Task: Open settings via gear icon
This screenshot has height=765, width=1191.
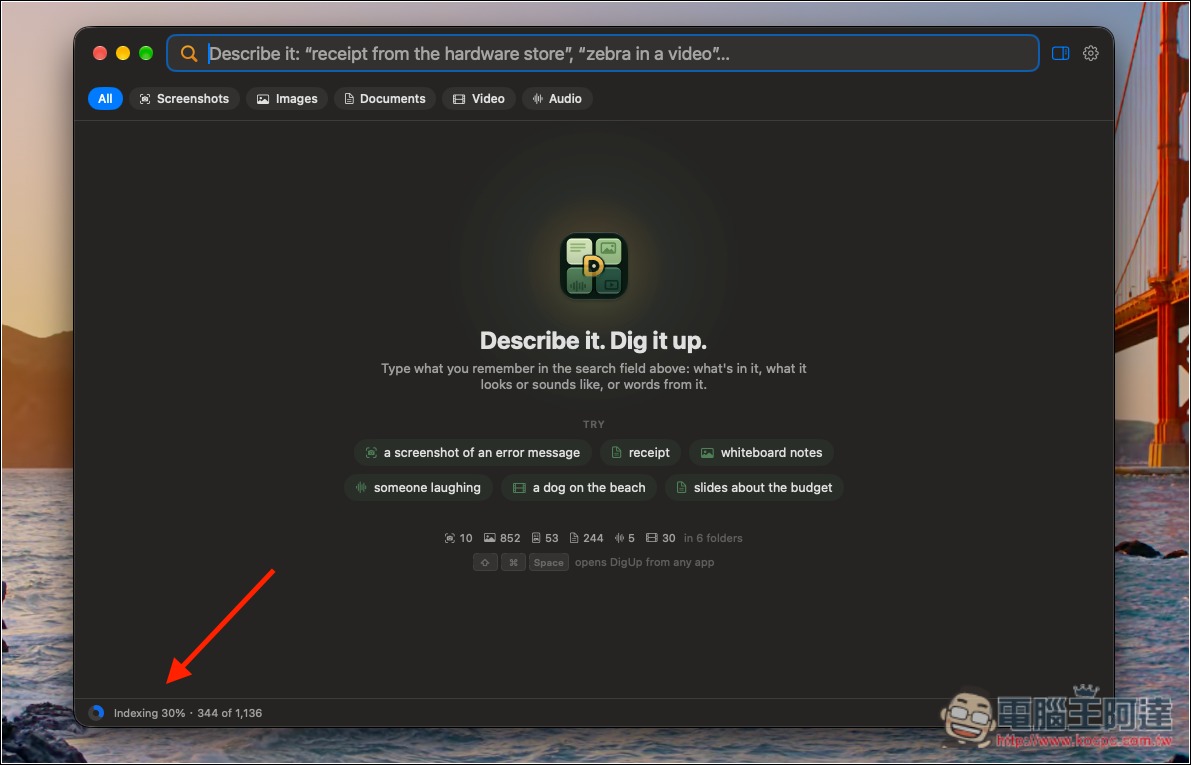Action: (x=1091, y=53)
